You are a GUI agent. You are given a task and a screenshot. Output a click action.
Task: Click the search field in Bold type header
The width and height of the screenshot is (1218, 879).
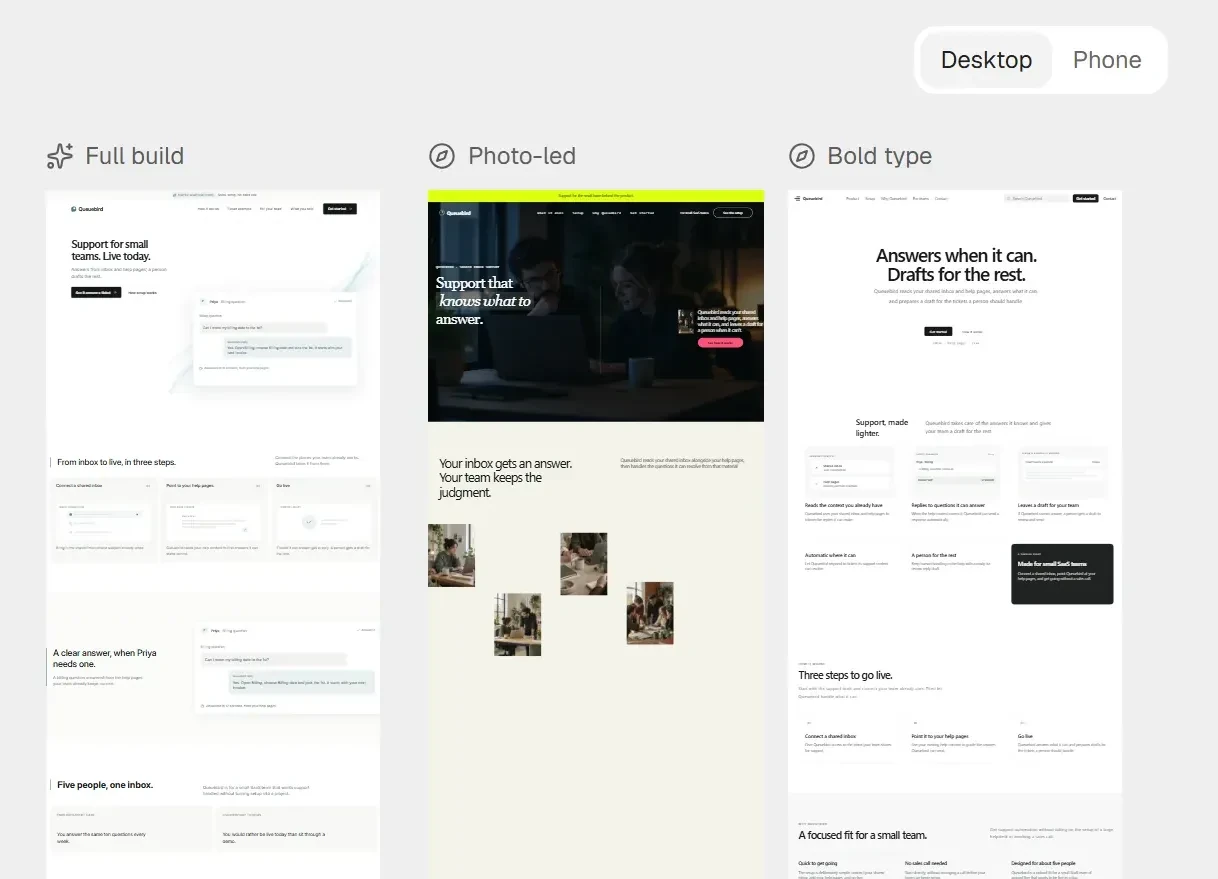point(1037,198)
